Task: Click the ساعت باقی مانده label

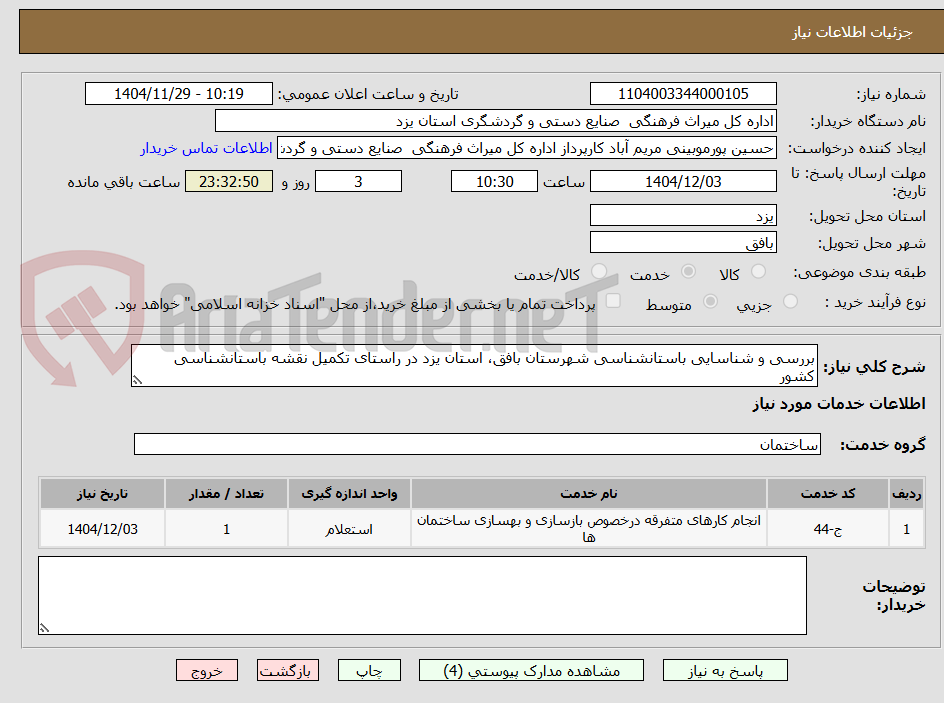Action: pos(123,182)
